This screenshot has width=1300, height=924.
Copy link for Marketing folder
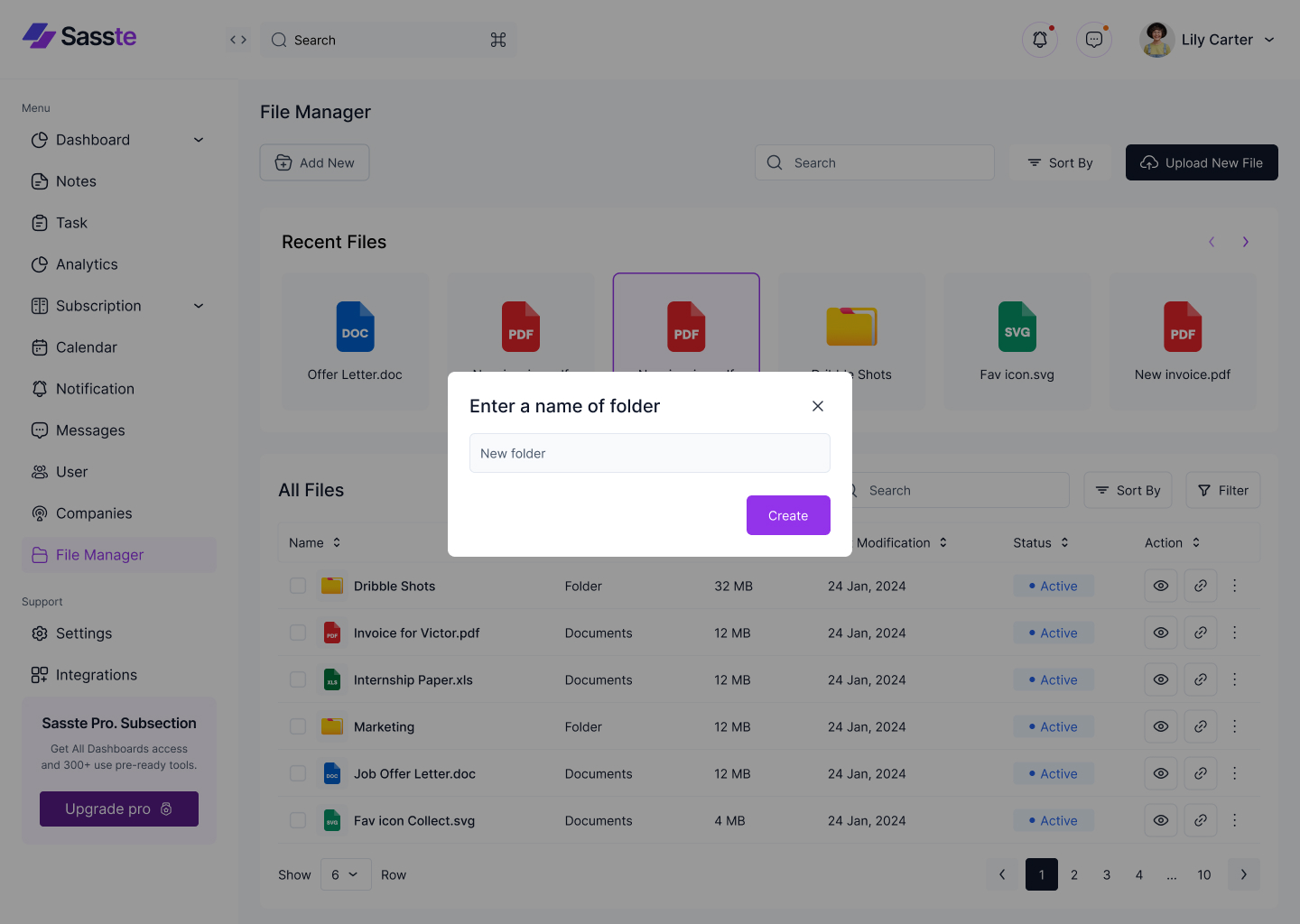pyautogui.click(x=1201, y=726)
